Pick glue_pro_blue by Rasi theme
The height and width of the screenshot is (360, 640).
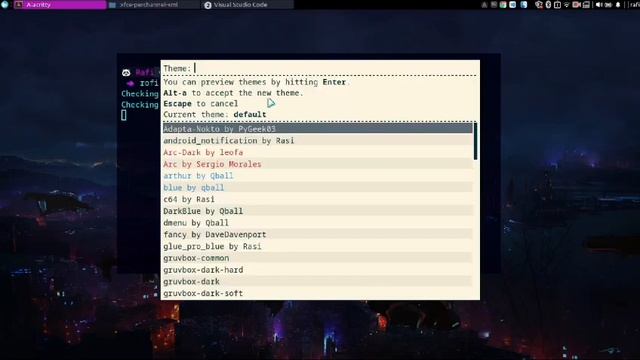coord(318,247)
